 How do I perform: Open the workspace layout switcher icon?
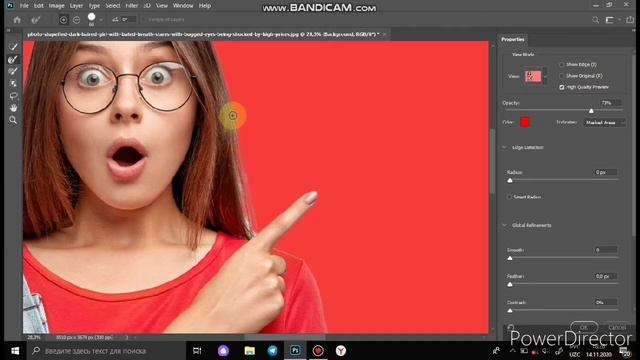(609, 20)
